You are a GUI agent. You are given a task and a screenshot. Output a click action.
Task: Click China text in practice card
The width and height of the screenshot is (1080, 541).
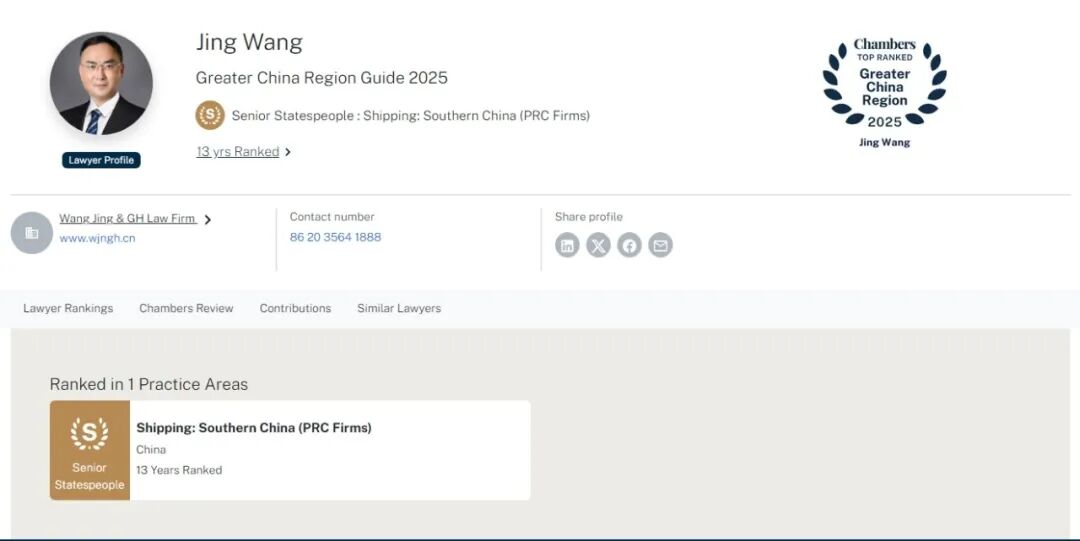pos(151,449)
